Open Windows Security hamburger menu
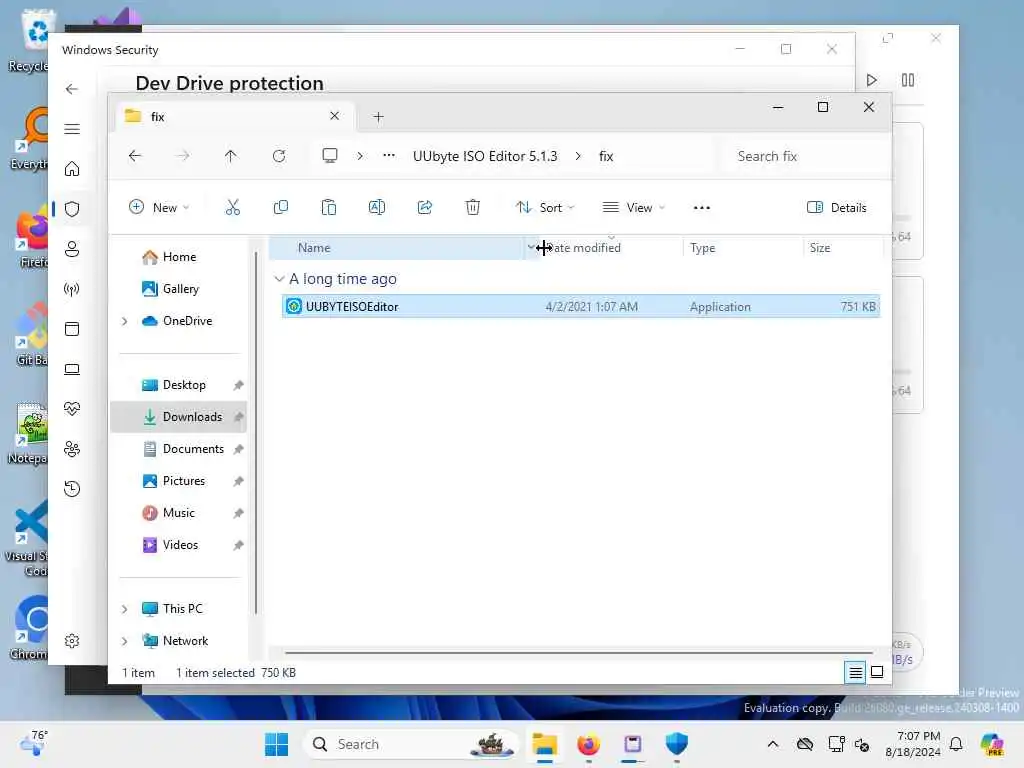This screenshot has height=768, width=1024. click(72, 129)
